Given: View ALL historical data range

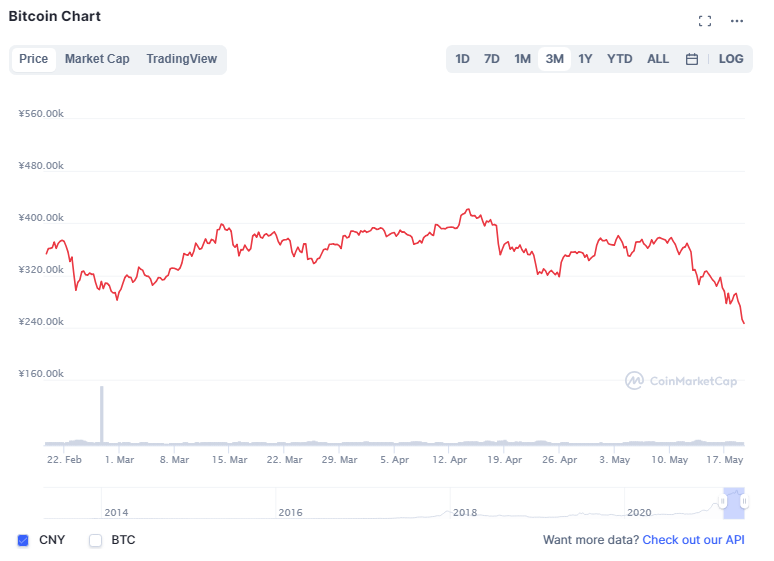Looking at the screenshot, I should click(x=658, y=59).
